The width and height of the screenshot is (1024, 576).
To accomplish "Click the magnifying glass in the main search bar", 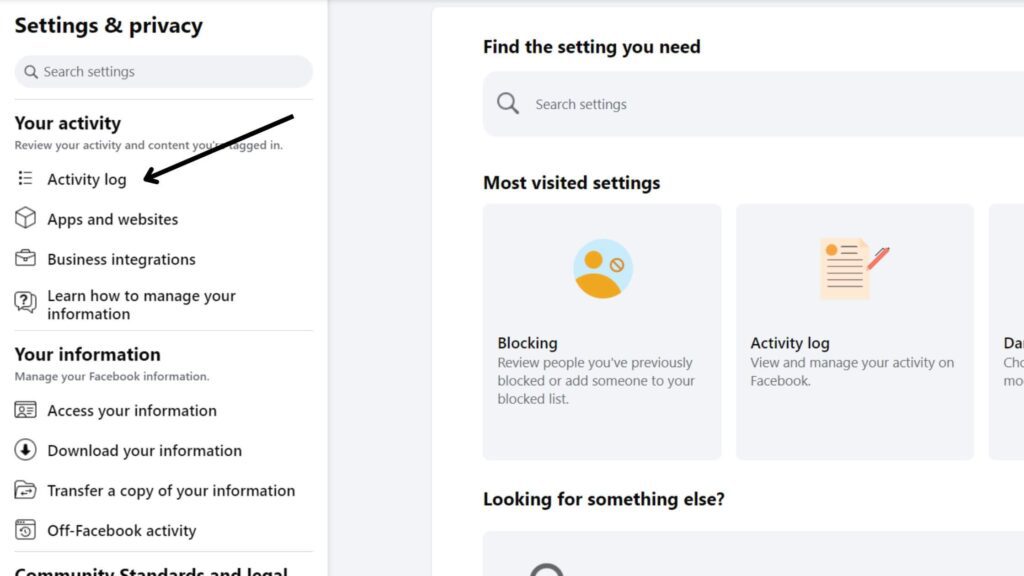I will click(508, 103).
